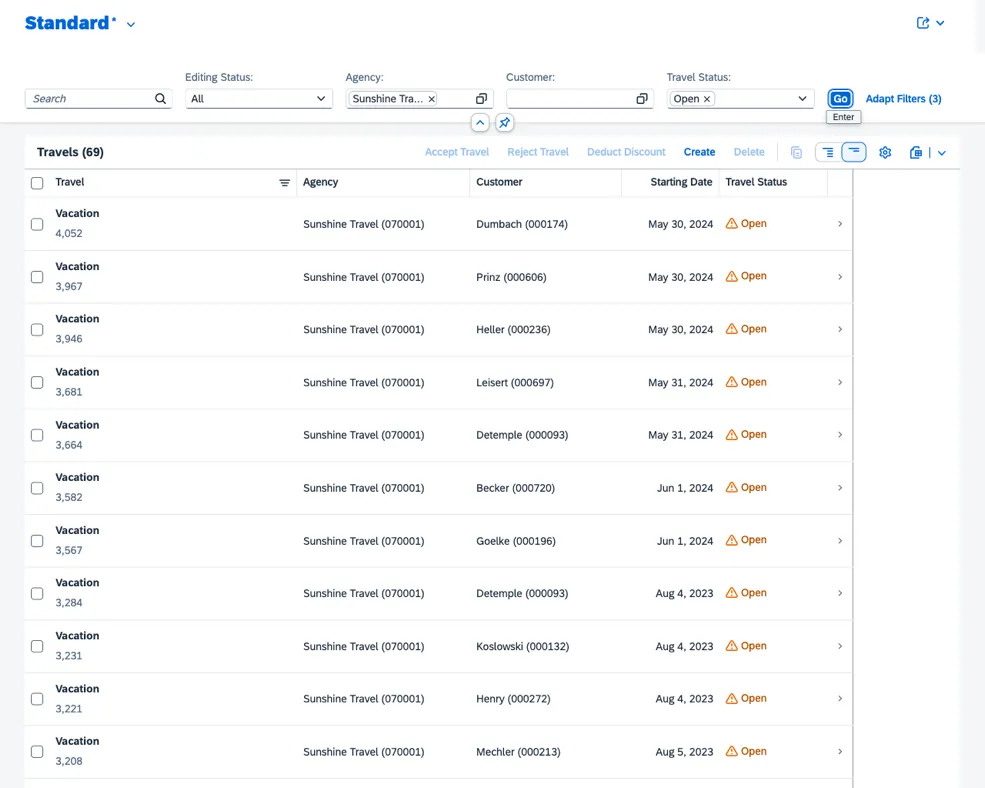Image resolution: width=985 pixels, height=788 pixels.
Task: Show more details per row toggle
Action: click(828, 153)
